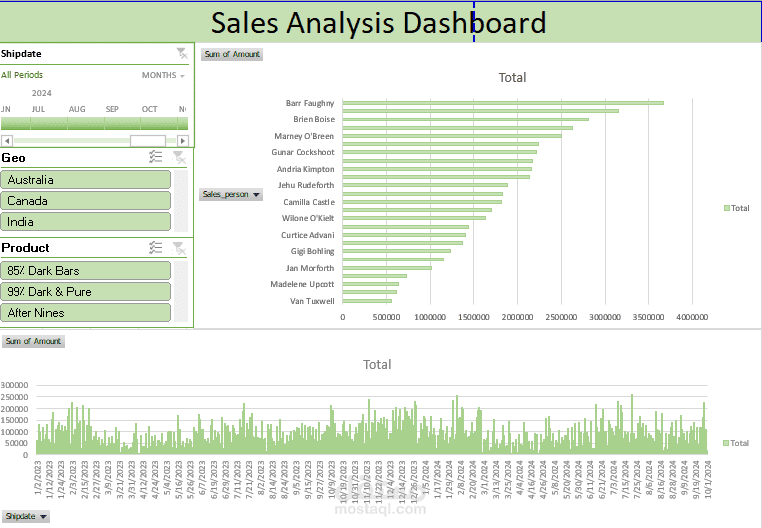Clear the Geo slicer filter
Screen dimensions: 762x528
pyautogui.click(x=179, y=157)
